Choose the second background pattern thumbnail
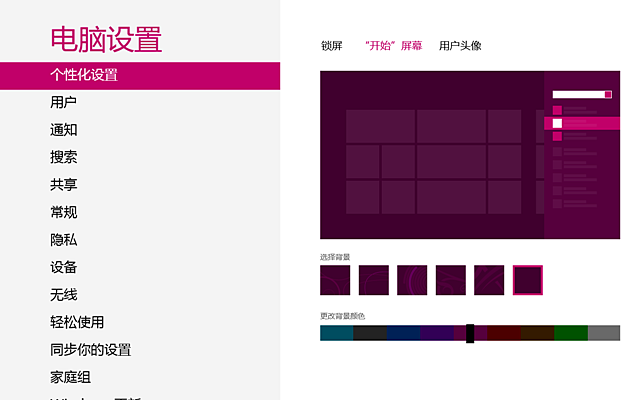640x400 pixels. 373,280
